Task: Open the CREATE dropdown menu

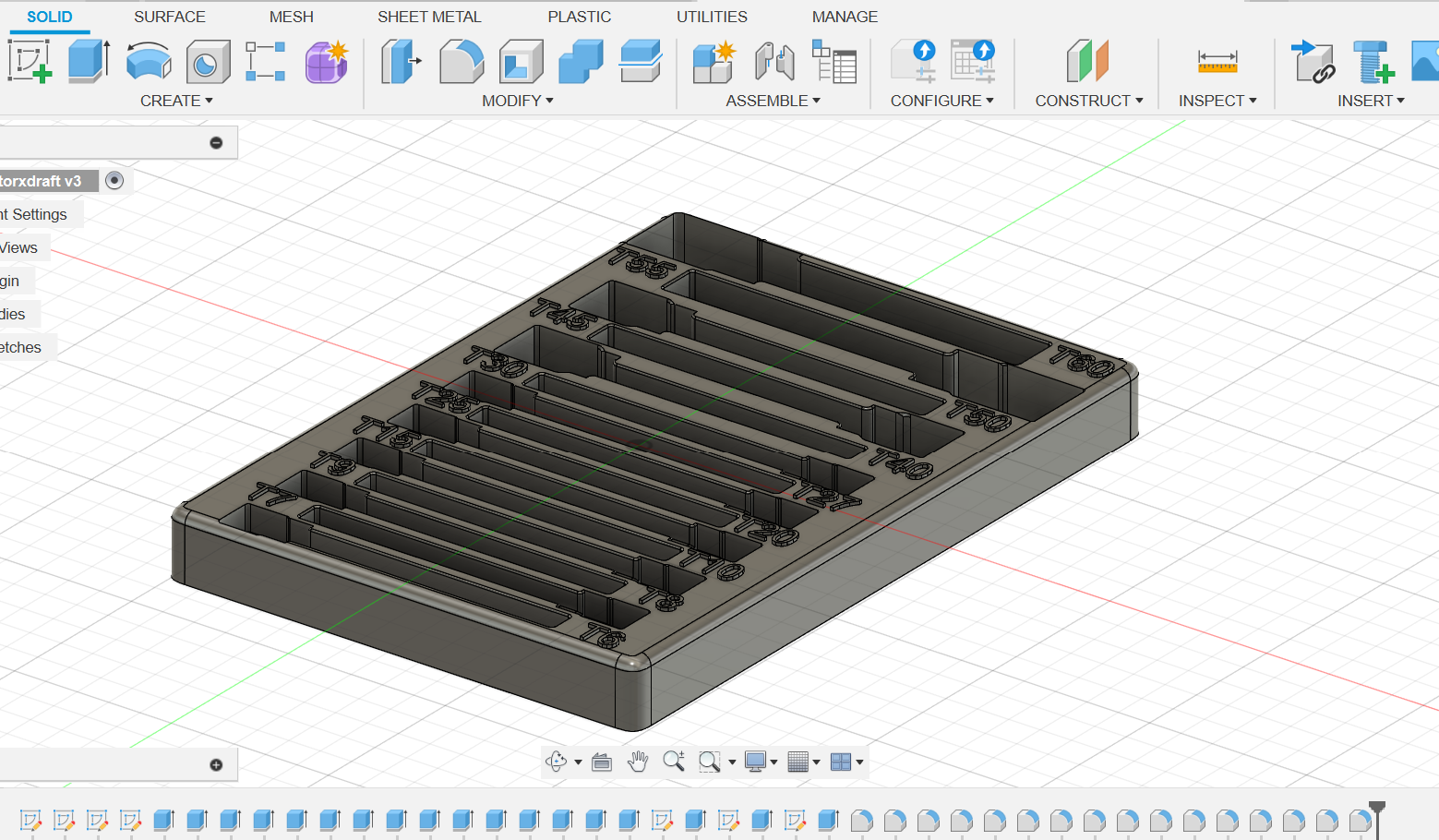Action: pos(176,101)
